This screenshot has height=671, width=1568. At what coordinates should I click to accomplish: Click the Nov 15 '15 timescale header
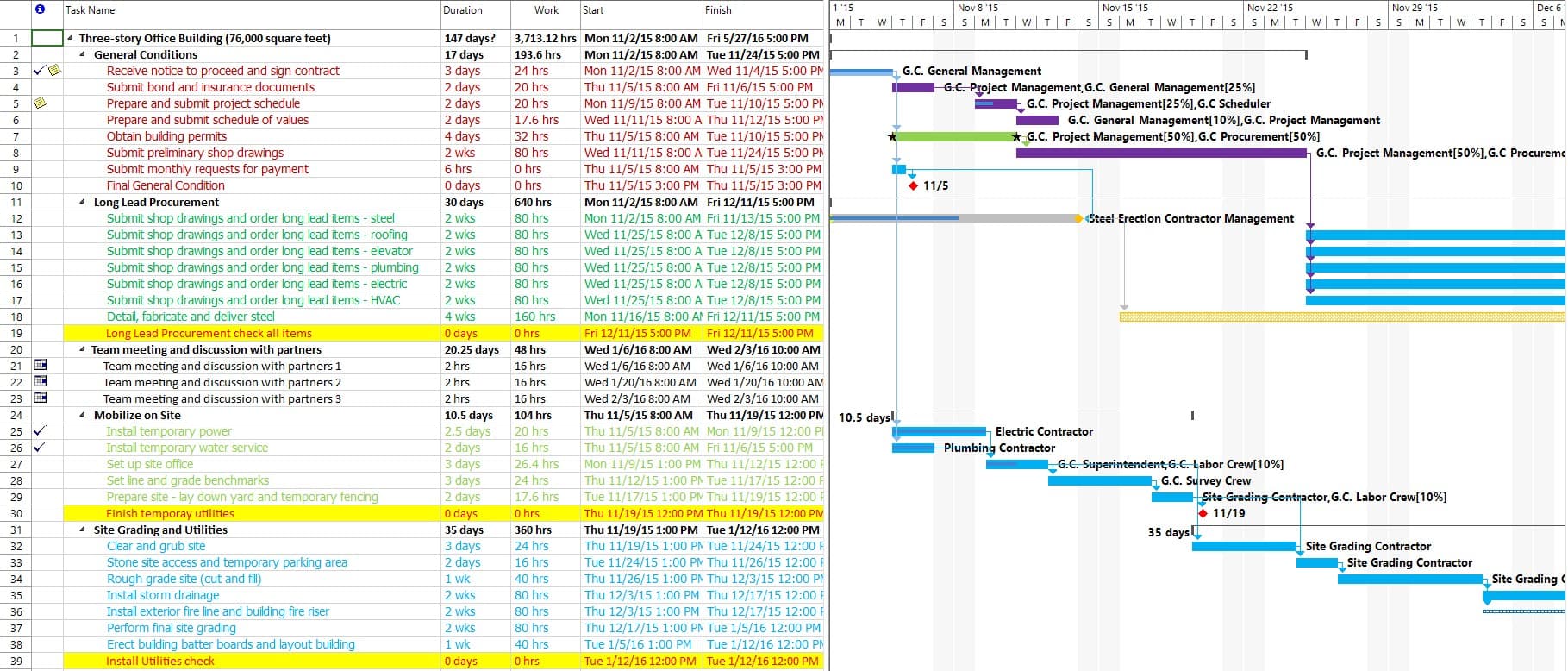click(x=1125, y=8)
